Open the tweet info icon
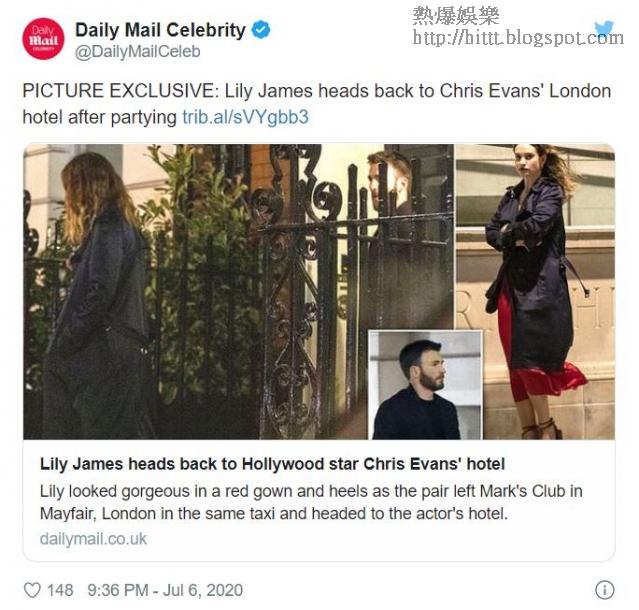 click(604, 590)
